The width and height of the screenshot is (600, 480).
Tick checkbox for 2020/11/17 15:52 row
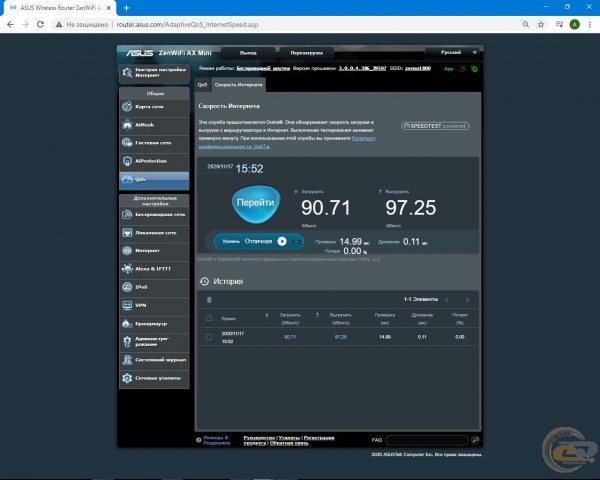[209, 337]
